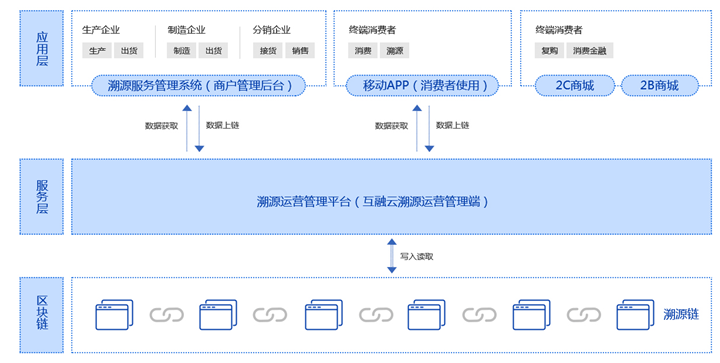Screen dimensions: 720x363
Task: Click 终端消费者 heading above 复购 tag
Action: [559, 30]
